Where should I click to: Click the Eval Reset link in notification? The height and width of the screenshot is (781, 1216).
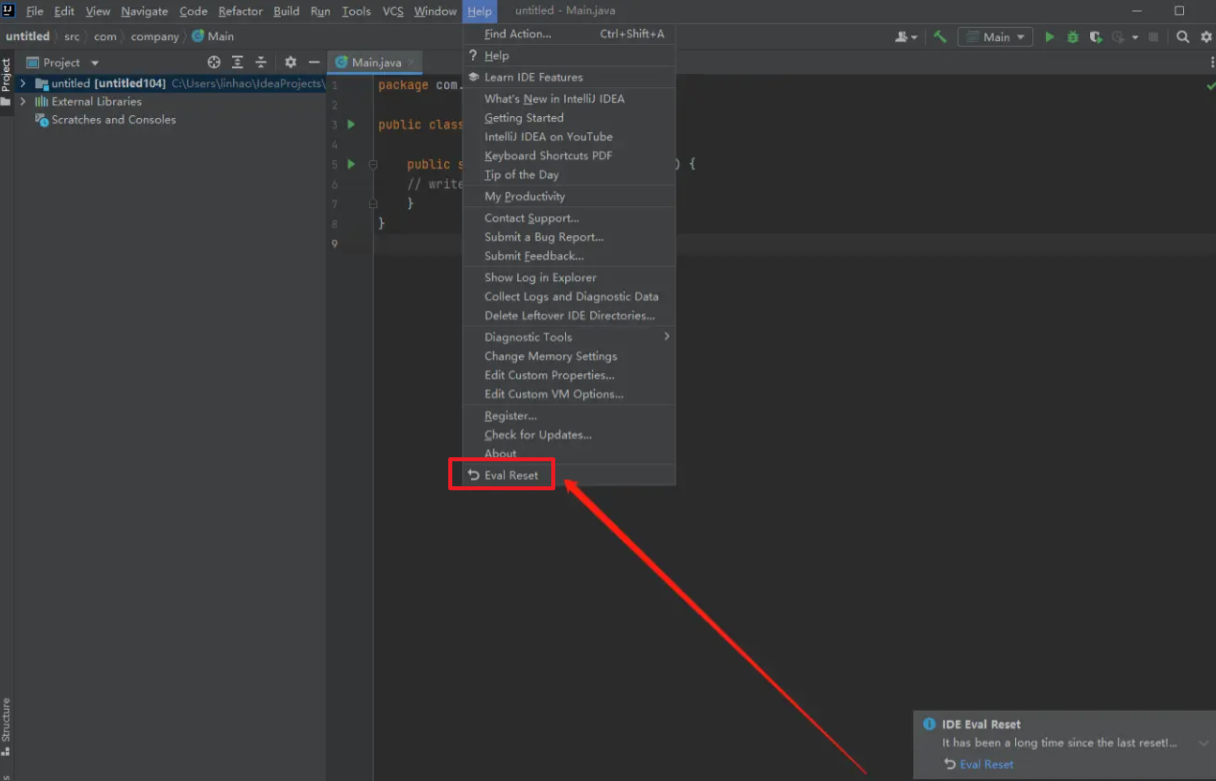click(986, 764)
